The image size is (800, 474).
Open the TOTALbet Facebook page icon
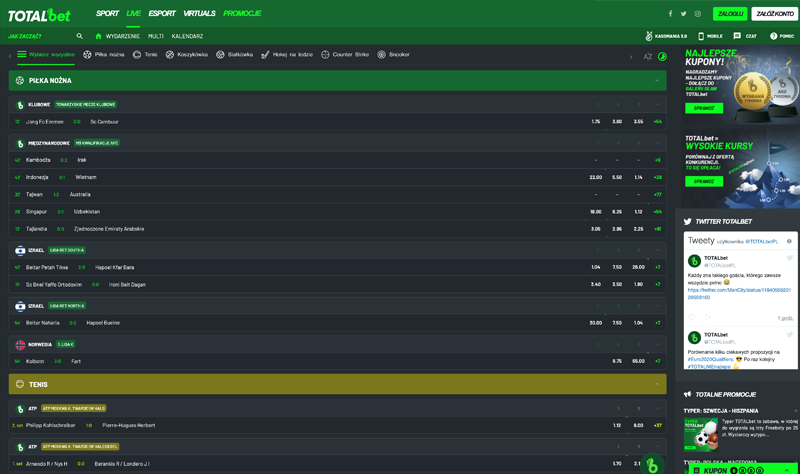tap(670, 14)
